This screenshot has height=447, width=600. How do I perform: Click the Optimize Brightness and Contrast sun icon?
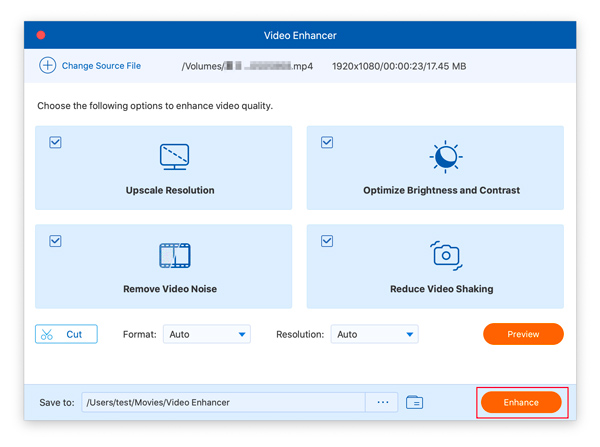click(x=445, y=156)
